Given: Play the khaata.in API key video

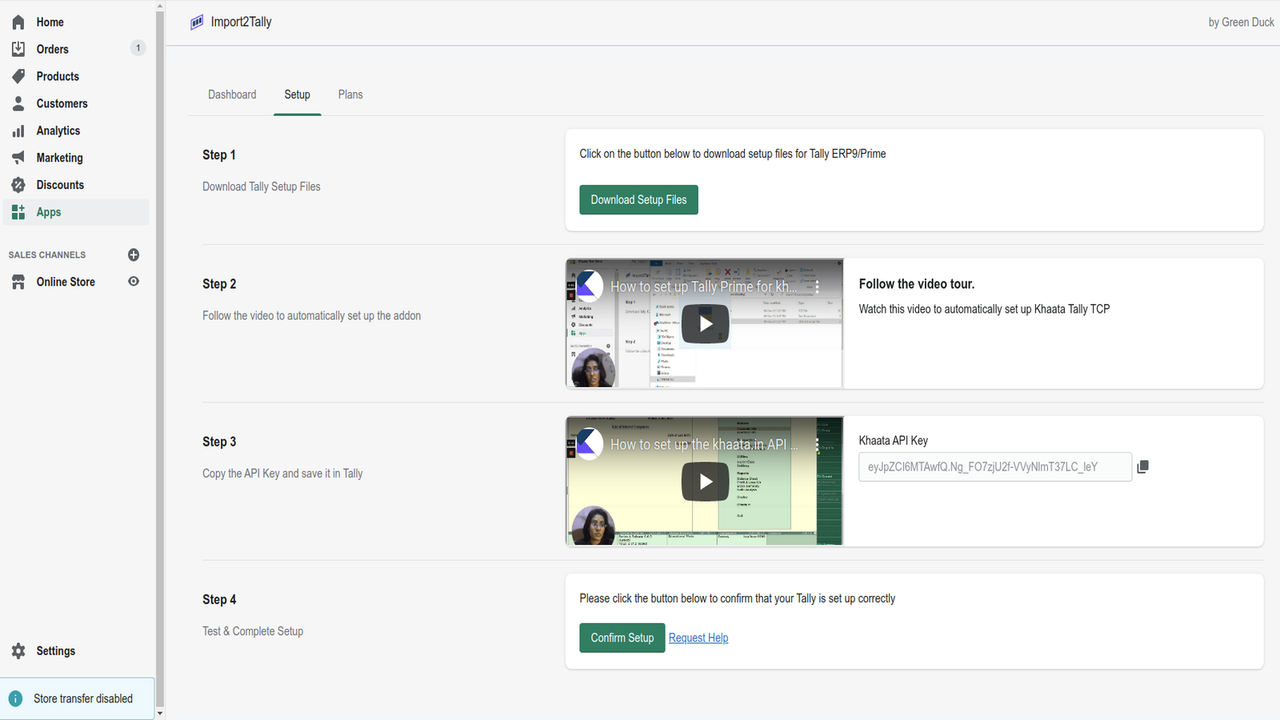Looking at the screenshot, I should click(705, 482).
